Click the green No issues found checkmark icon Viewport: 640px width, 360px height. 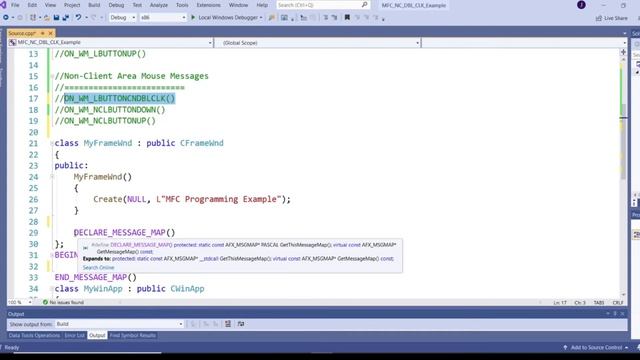tap(45, 302)
